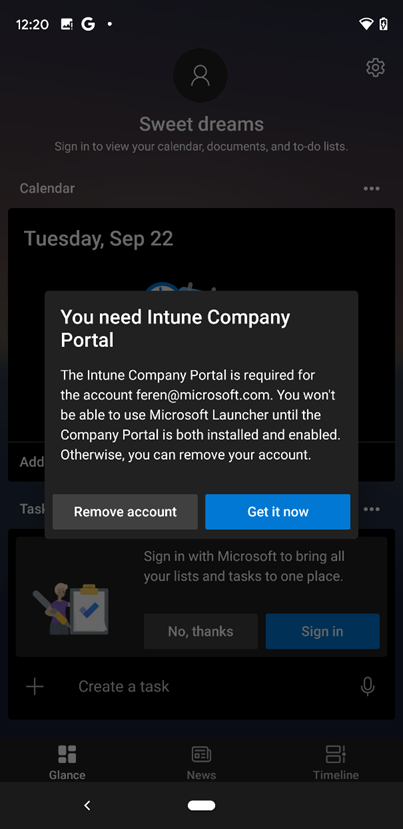Tap the Wi-Fi status icon
403x829 pixels.
pyautogui.click(x=365, y=24)
